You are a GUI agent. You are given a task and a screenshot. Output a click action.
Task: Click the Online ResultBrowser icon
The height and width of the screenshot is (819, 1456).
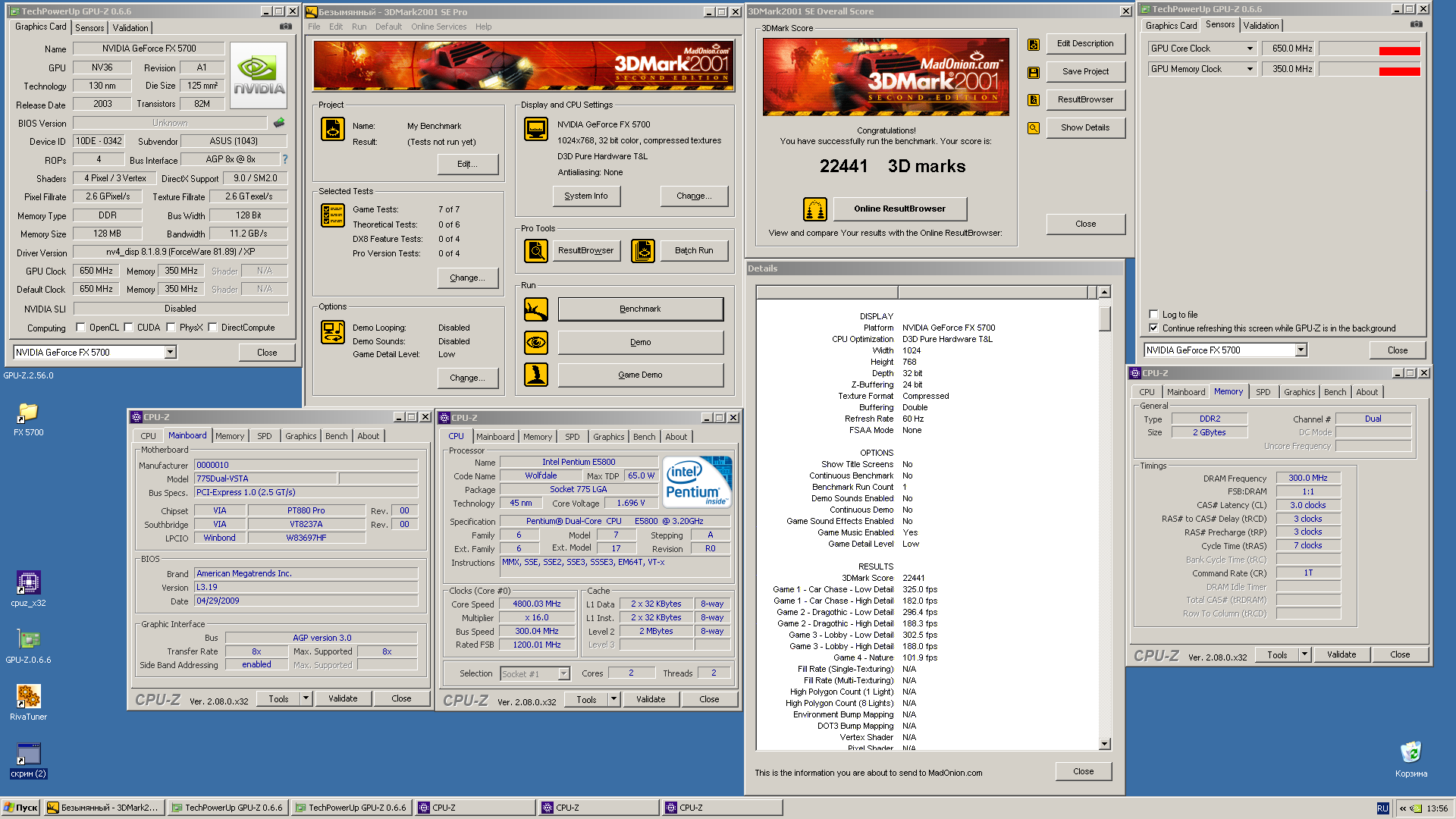[815, 209]
